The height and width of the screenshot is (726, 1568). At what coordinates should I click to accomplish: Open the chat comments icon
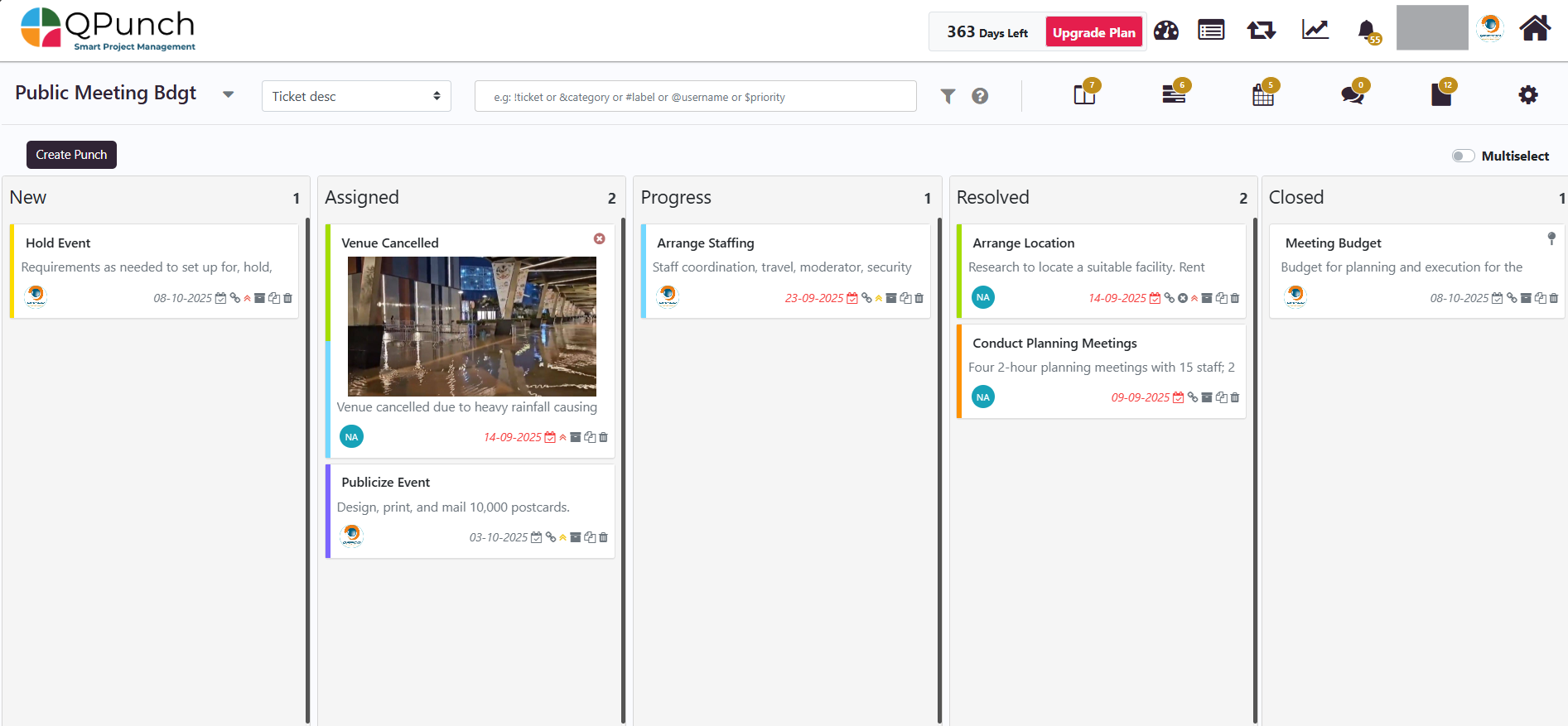[x=1352, y=95]
